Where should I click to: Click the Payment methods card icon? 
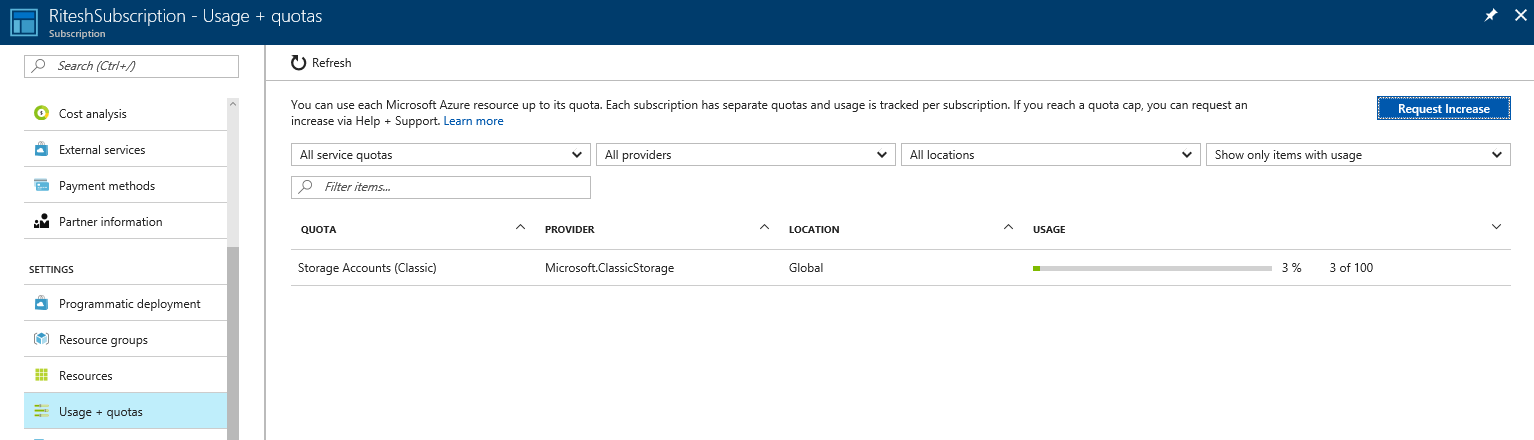[x=41, y=186]
